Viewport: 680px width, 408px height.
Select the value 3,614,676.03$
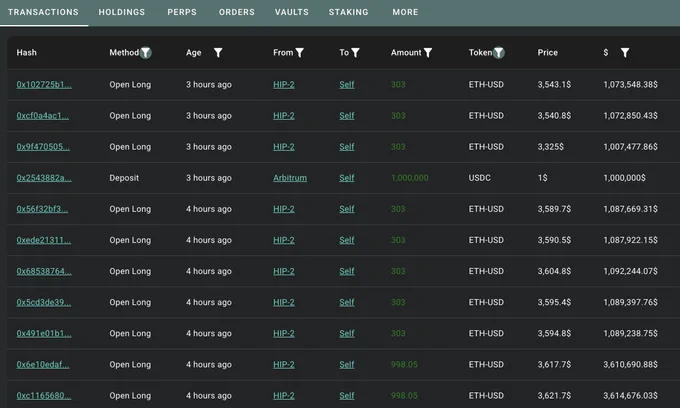631,396
